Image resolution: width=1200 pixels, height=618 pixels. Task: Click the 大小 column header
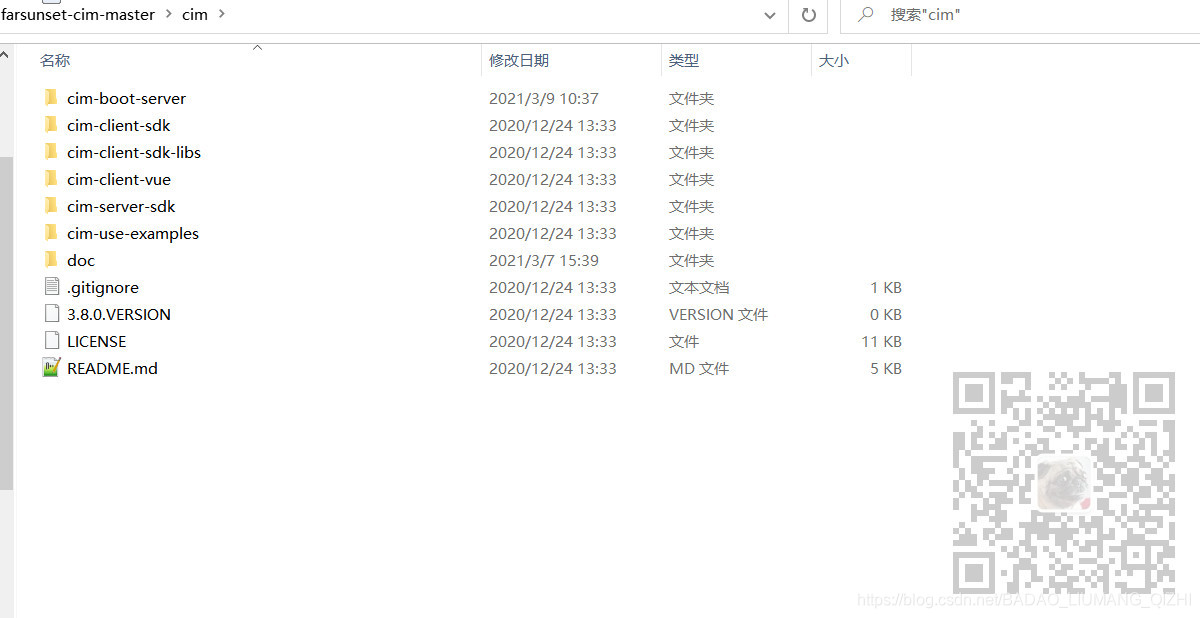(834, 60)
